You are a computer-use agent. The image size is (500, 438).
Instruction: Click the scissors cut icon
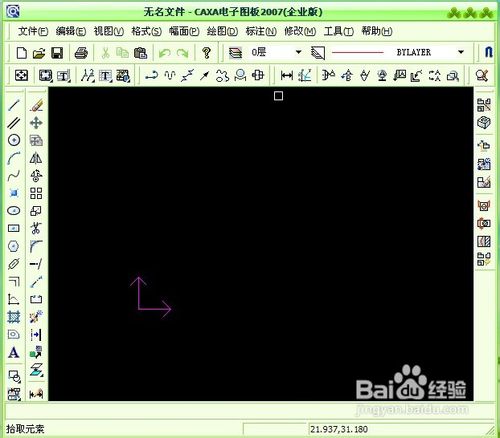105,53
